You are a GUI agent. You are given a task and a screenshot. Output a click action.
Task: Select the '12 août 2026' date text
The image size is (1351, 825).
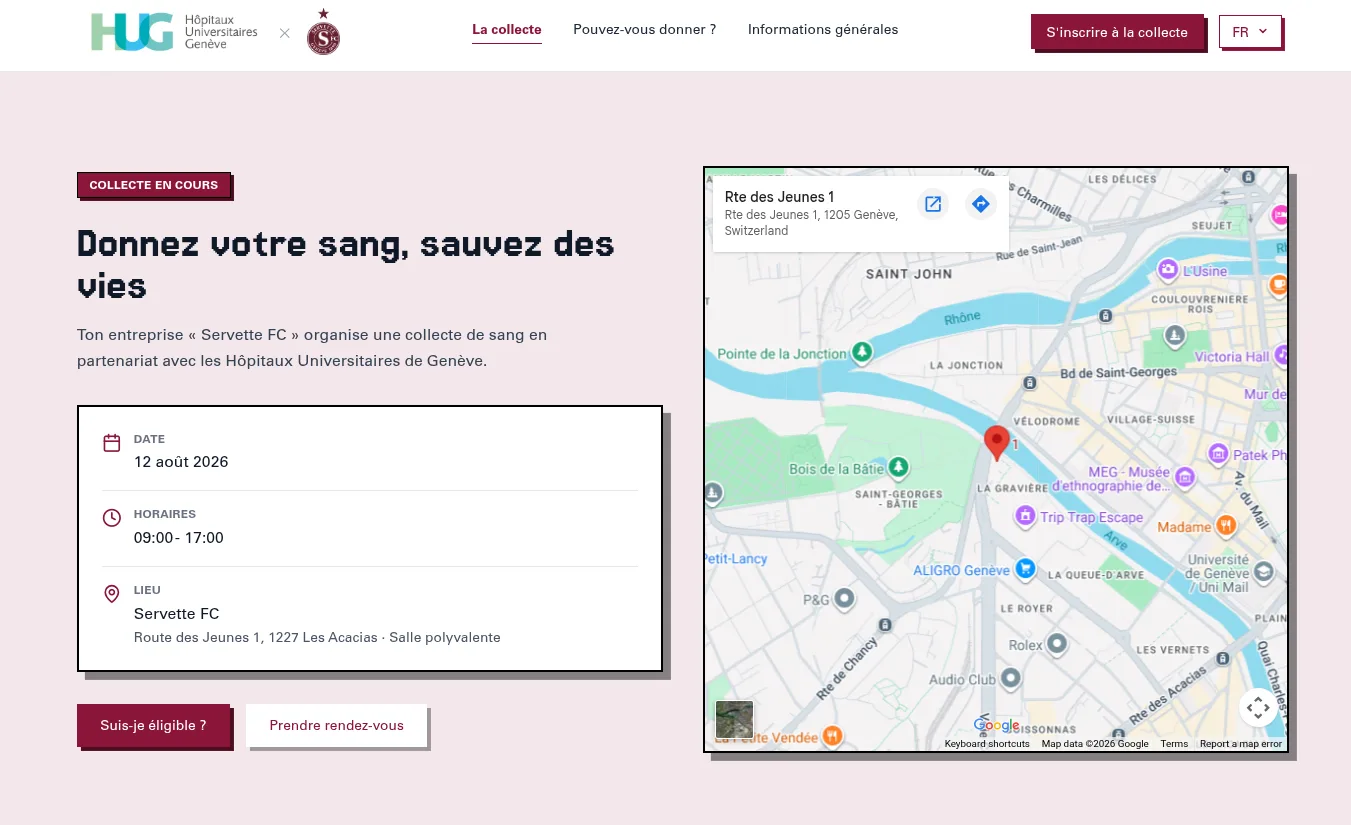pos(181,462)
